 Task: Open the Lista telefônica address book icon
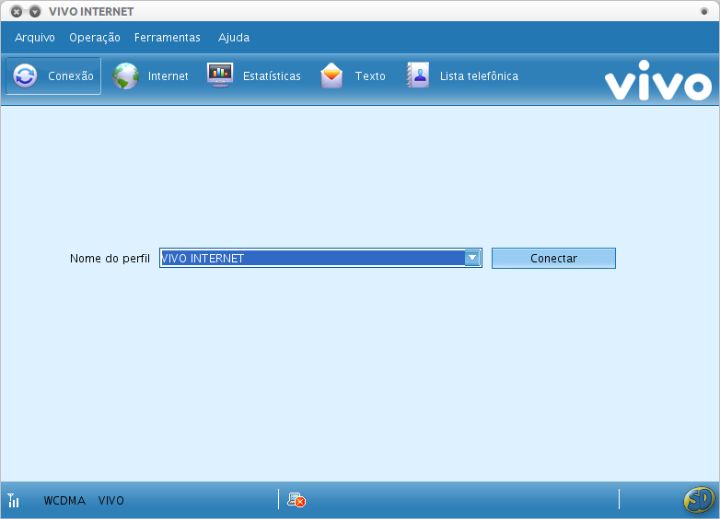tap(418, 75)
